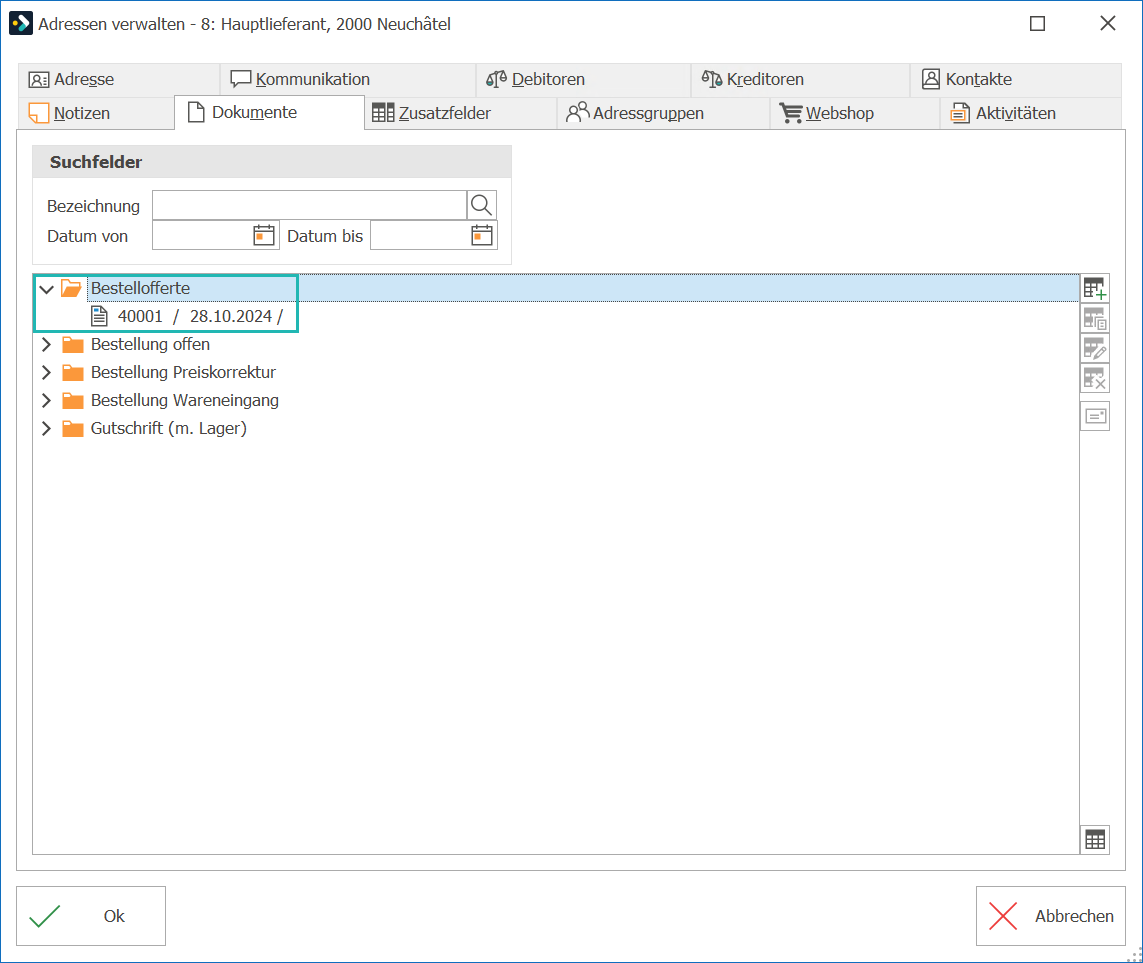The height and width of the screenshot is (963, 1143).
Task: Select the Gutschrift (m. Lager) label
Action: [168, 429]
